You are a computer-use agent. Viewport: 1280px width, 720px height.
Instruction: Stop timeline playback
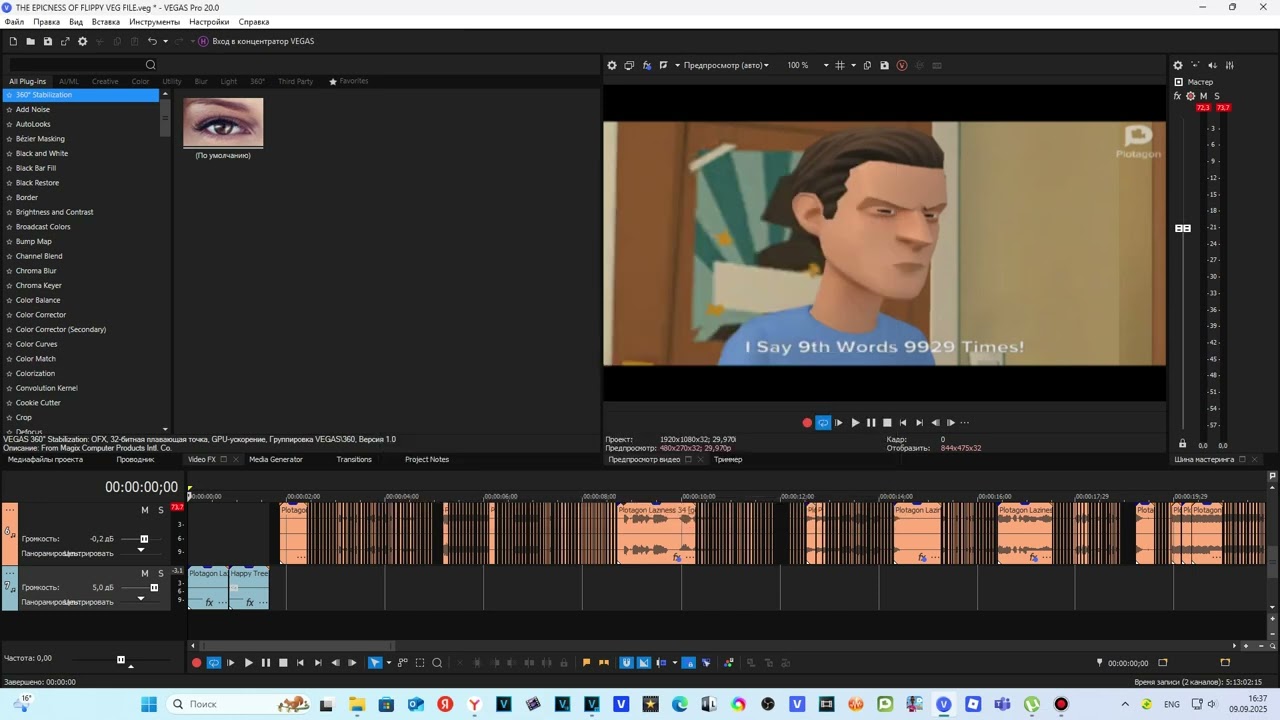[283, 662]
